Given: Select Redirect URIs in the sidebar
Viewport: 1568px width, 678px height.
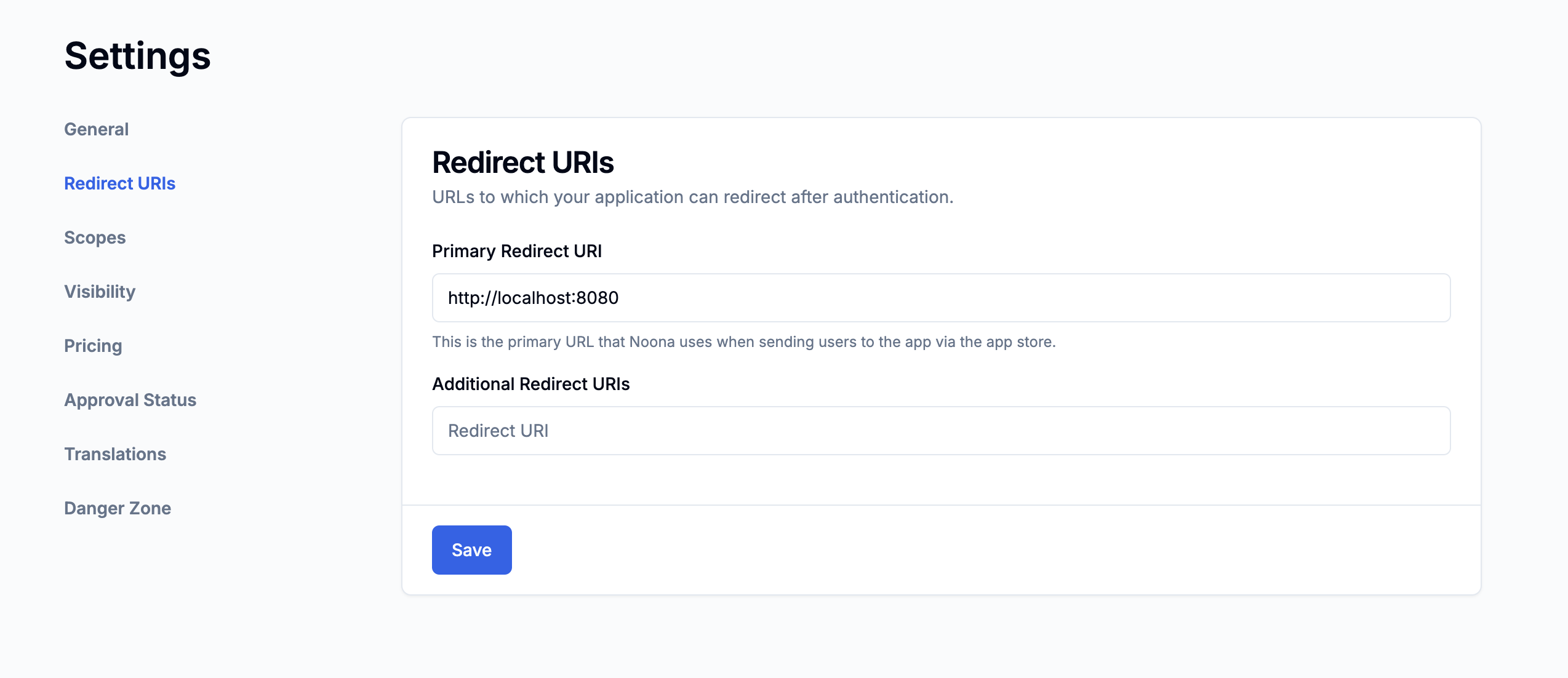Looking at the screenshot, I should (120, 183).
